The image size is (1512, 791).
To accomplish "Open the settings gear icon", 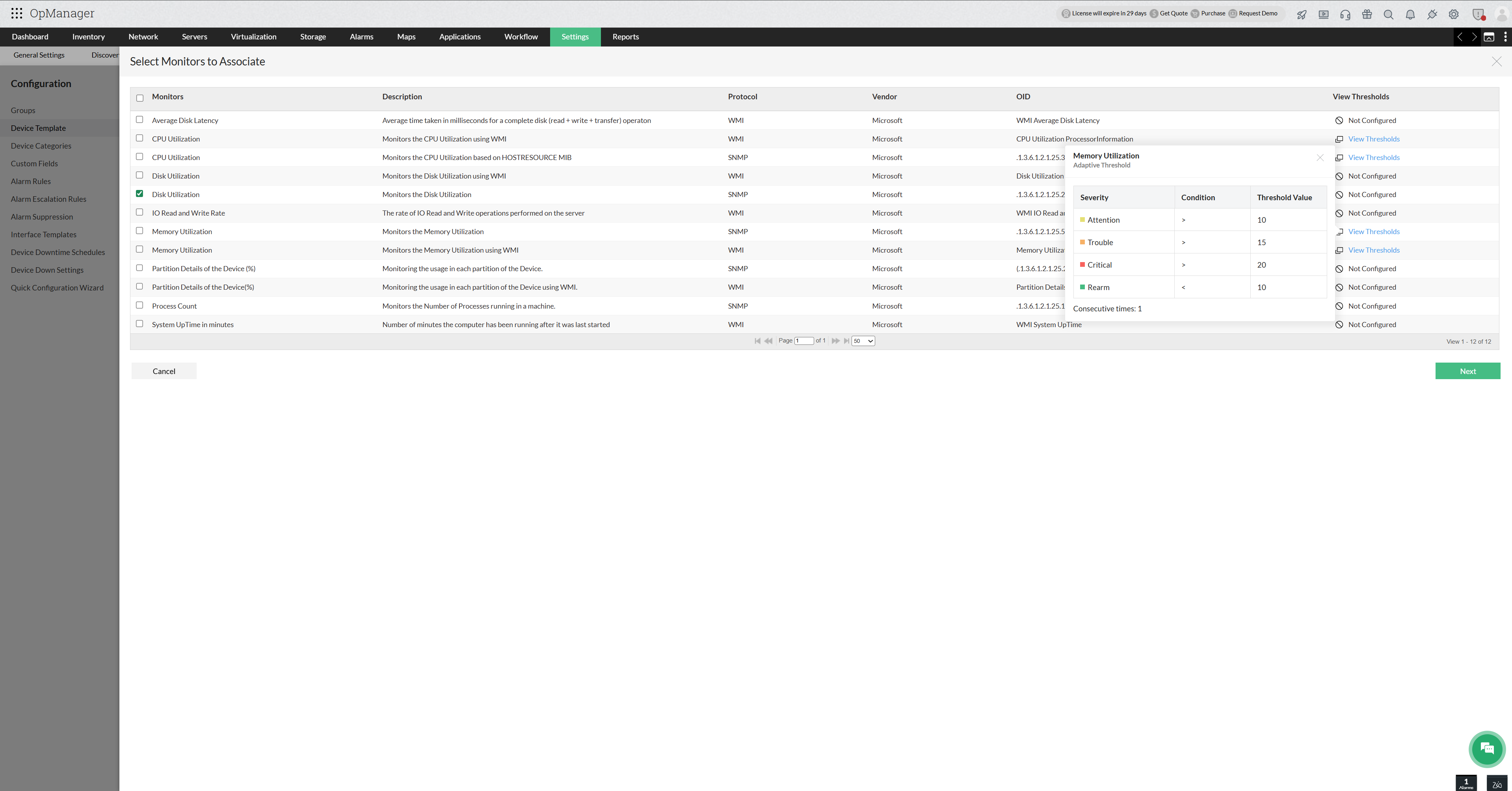I will tap(1453, 14).
